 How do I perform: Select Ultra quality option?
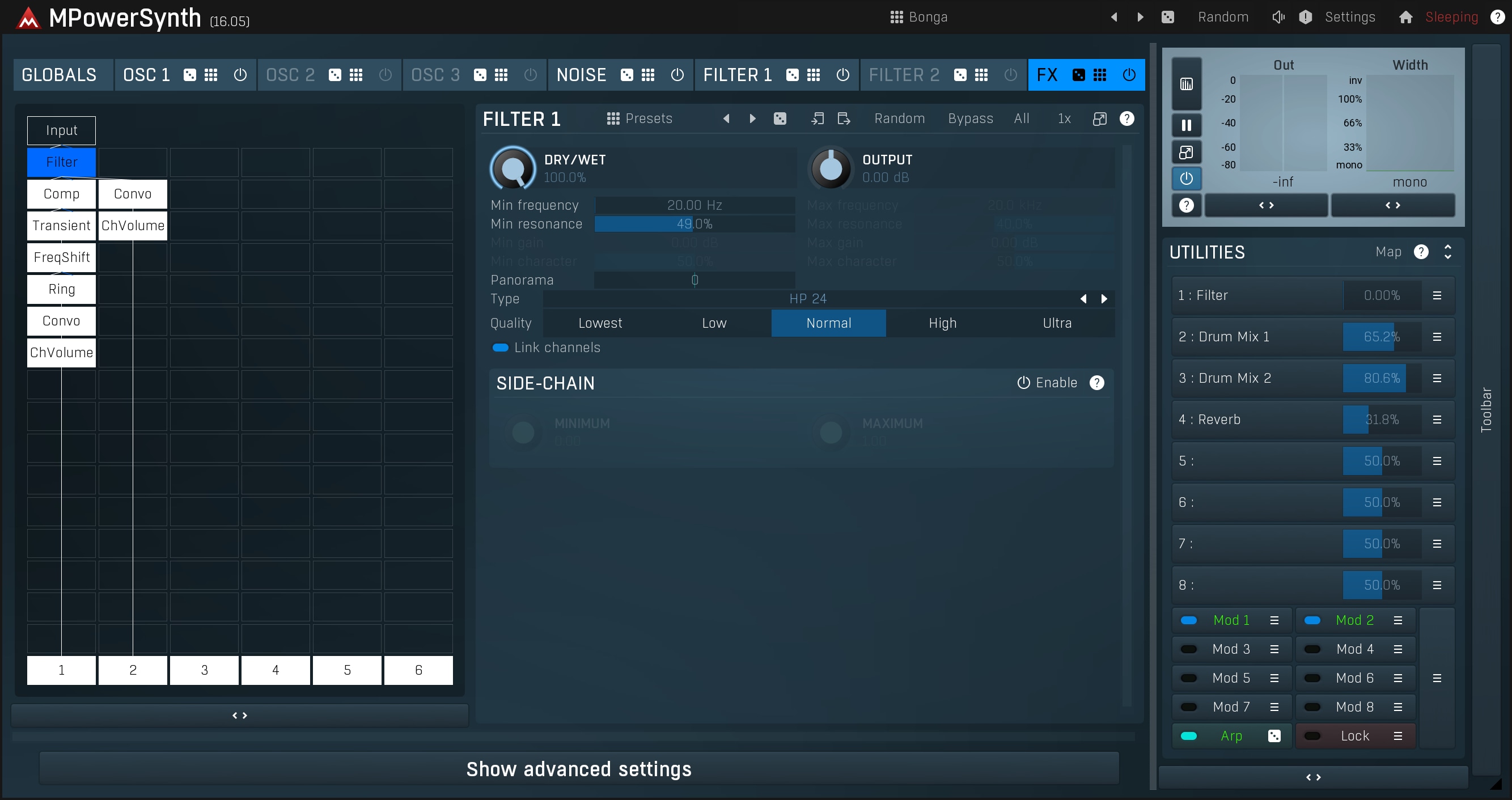click(1057, 323)
